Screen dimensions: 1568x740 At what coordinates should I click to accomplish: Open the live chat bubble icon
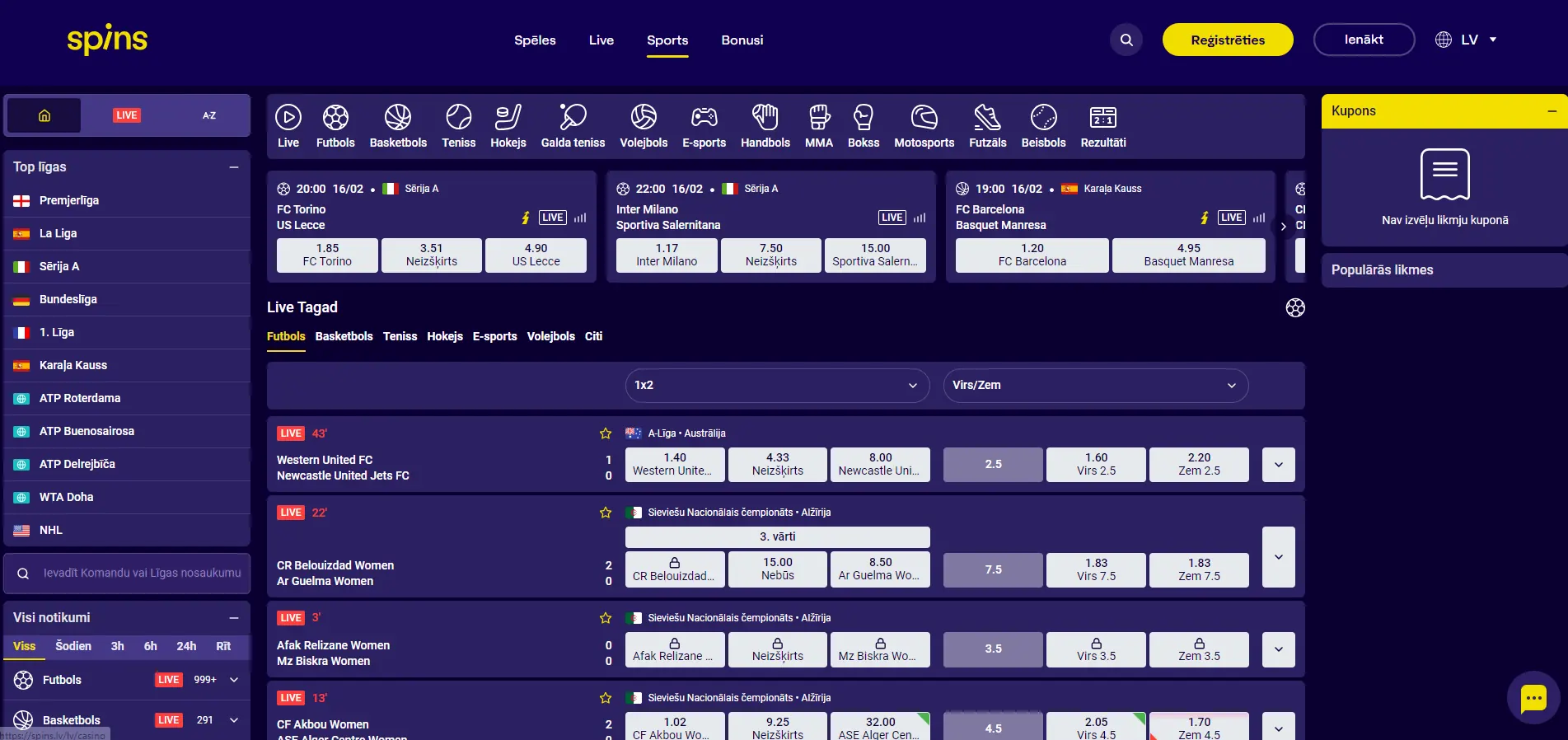pyautogui.click(x=1533, y=698)
